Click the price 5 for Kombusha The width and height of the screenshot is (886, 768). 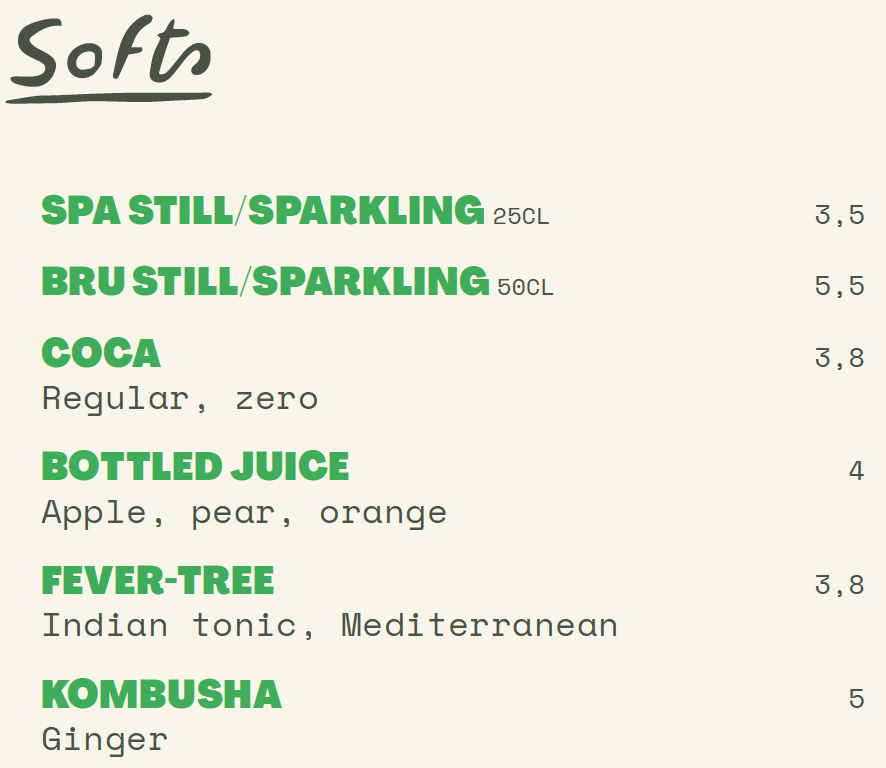(x=857, y=698)
